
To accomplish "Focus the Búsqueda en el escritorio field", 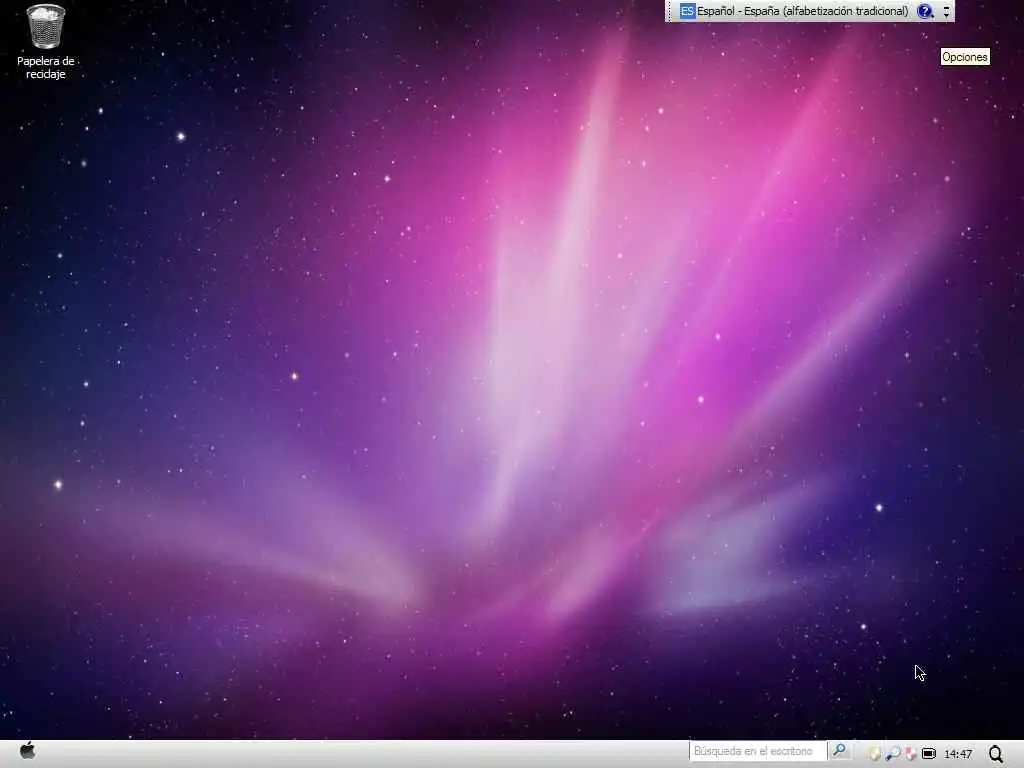I will click(758, 751).
